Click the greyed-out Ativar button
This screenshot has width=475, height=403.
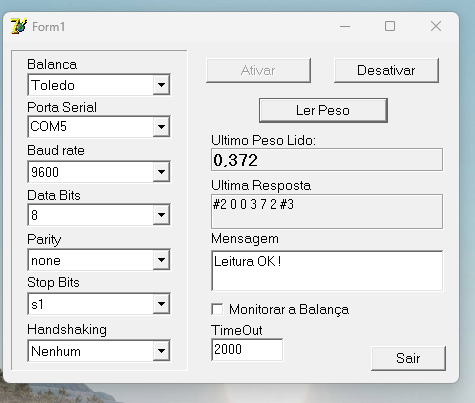[258, 70]
